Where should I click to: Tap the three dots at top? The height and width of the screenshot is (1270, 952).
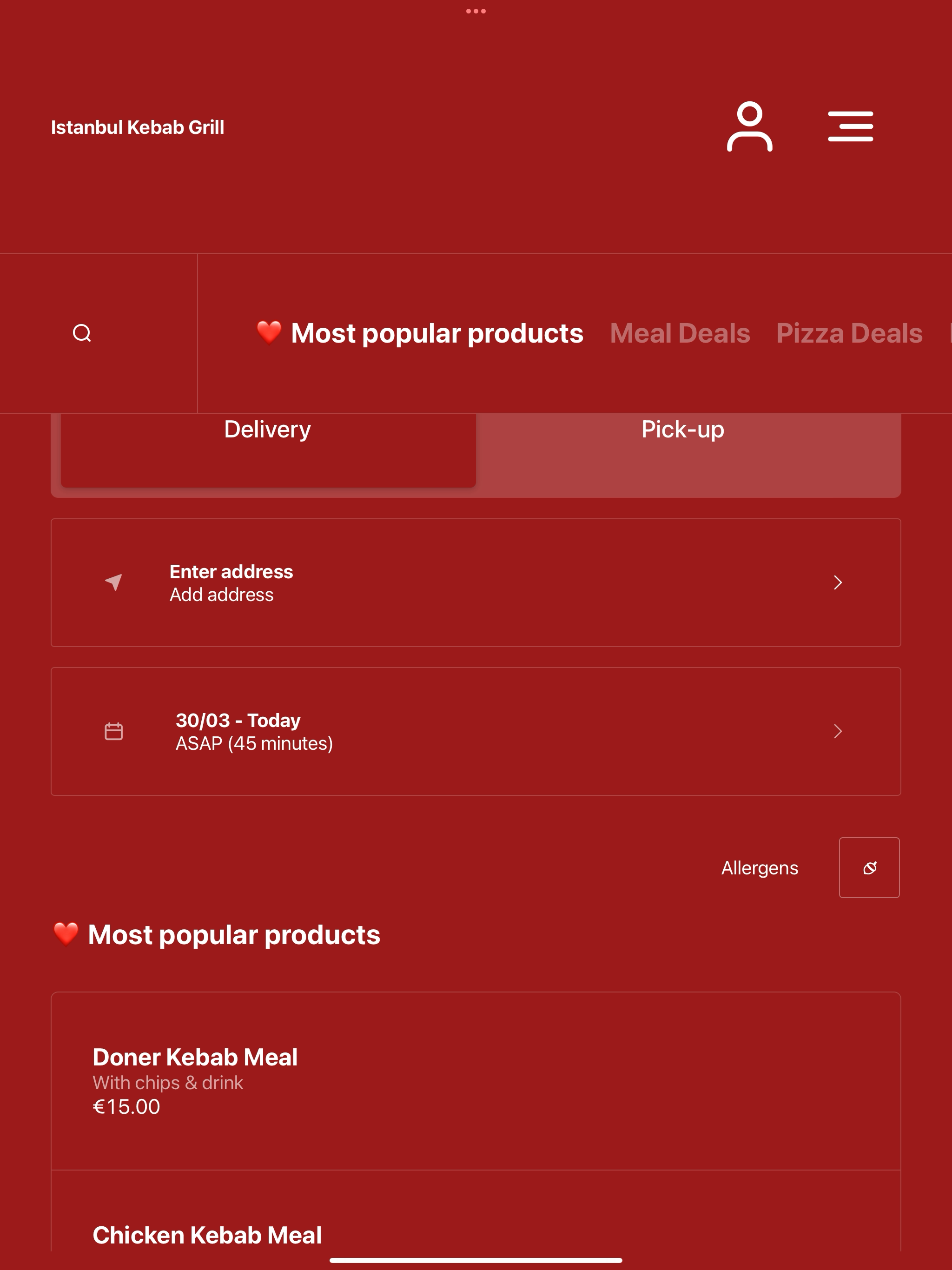point(476,11)
